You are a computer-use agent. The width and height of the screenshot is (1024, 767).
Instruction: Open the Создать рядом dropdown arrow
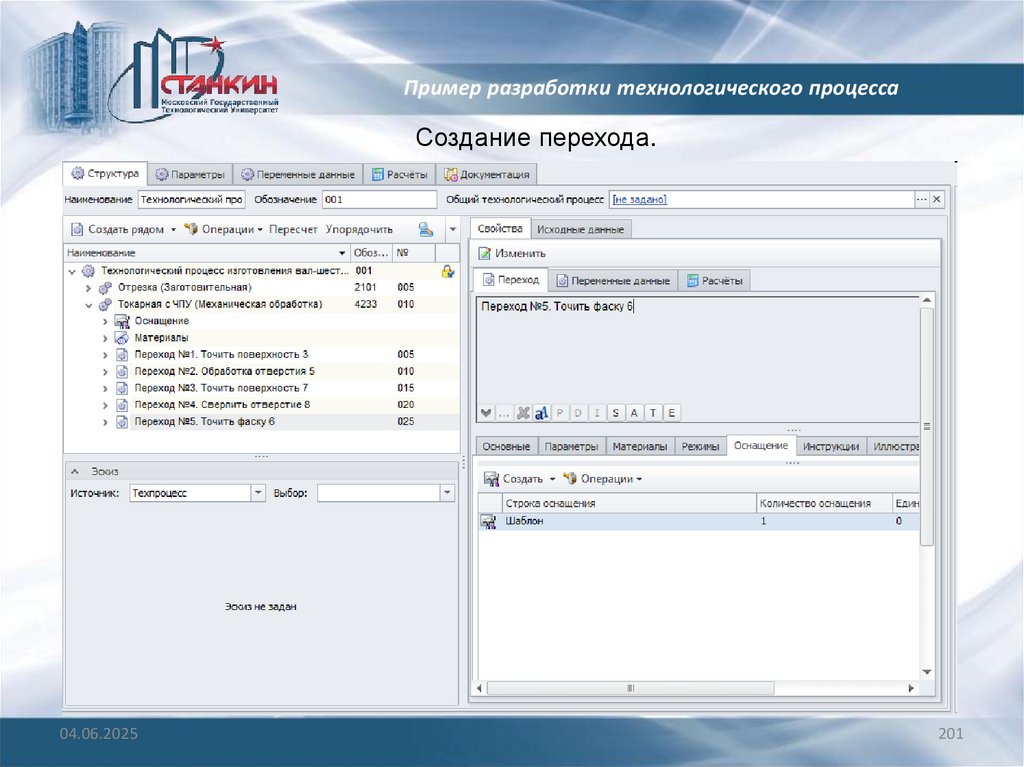[173, 229]
